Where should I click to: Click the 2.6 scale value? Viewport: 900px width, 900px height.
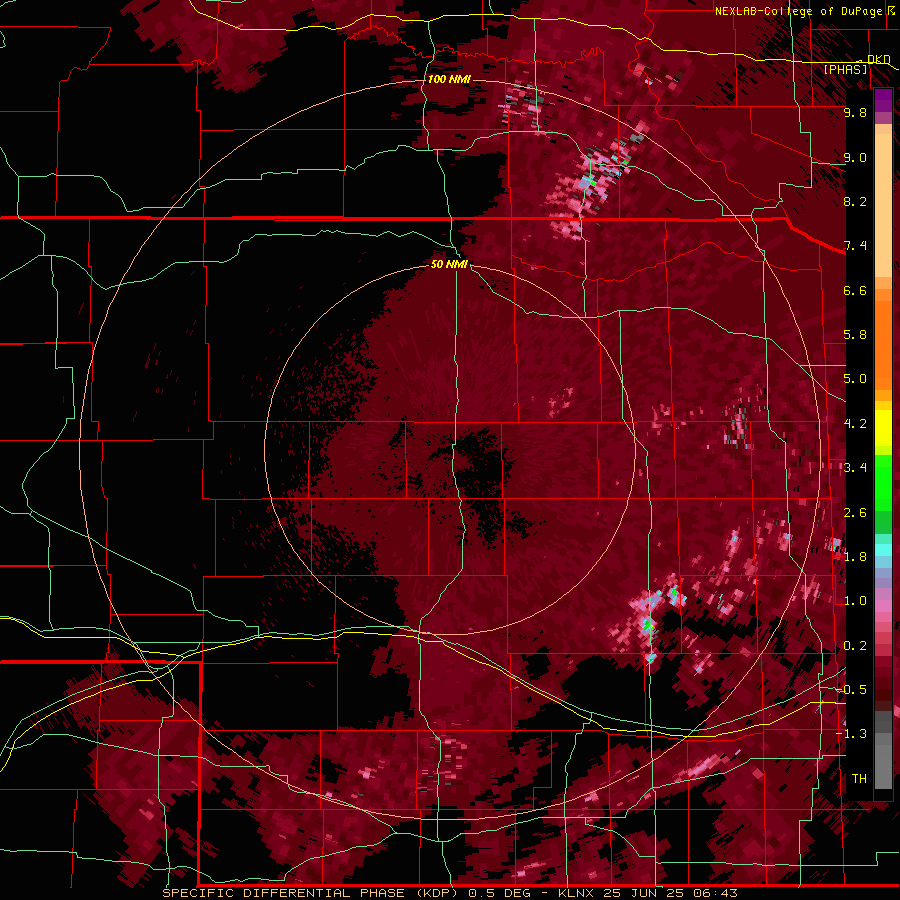click(855, 513)
